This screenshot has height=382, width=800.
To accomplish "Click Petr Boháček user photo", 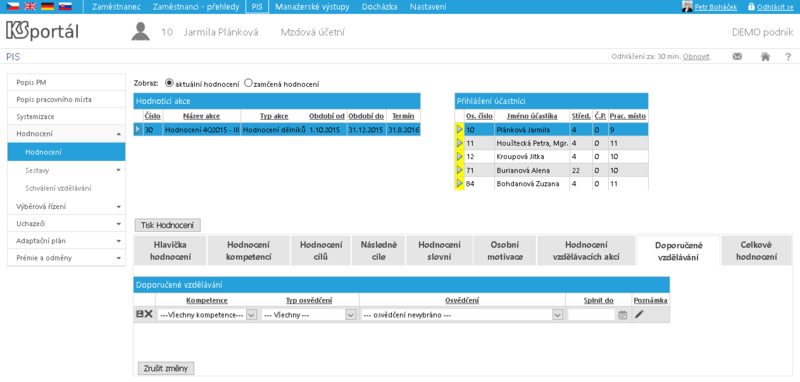I will pos(687,7).
